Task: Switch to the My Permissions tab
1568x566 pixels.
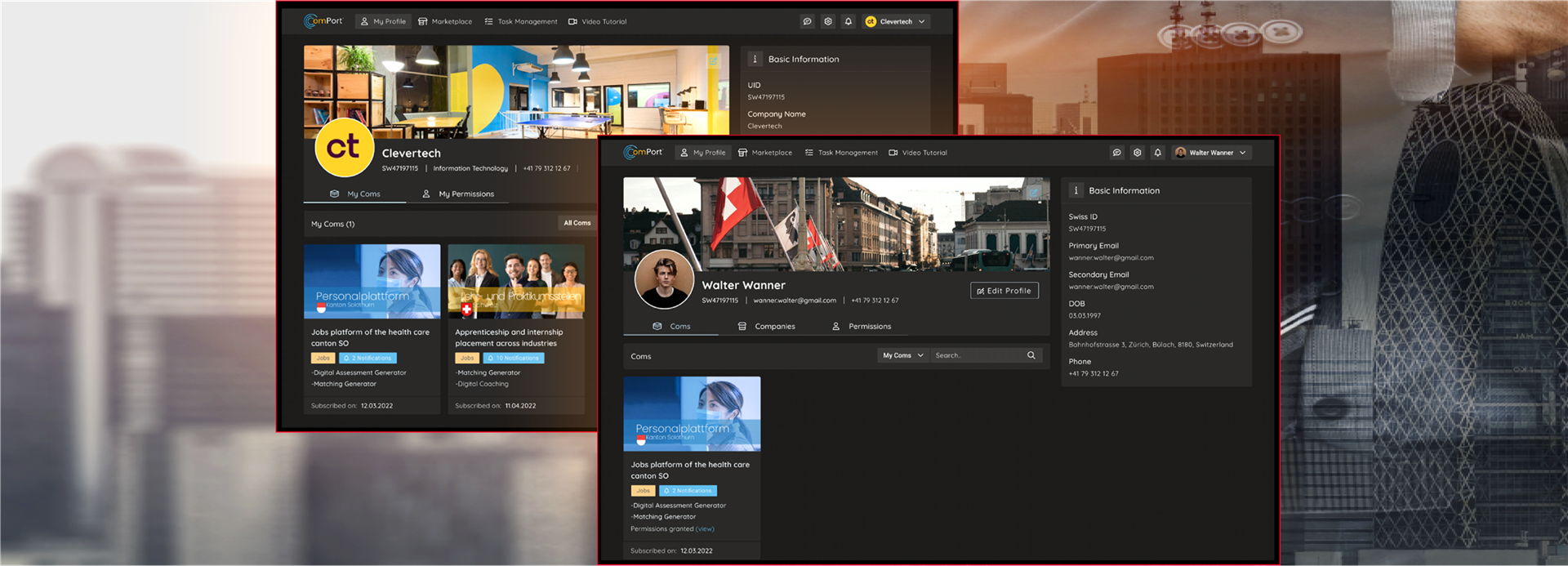Action: pyautogui.click(x=458, y=194)
